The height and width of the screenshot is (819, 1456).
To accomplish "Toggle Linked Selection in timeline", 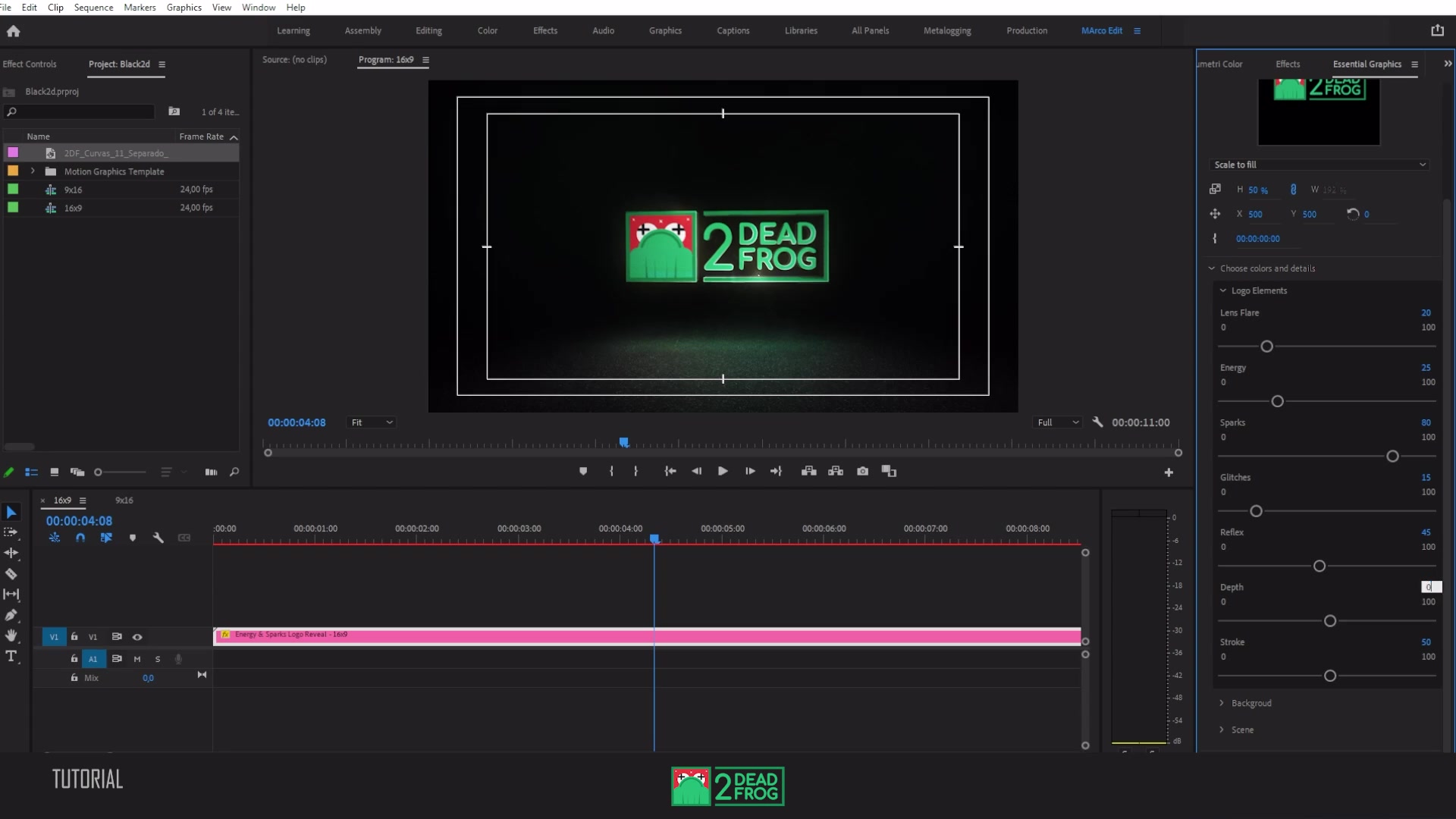I will click(x=106, y=538).
